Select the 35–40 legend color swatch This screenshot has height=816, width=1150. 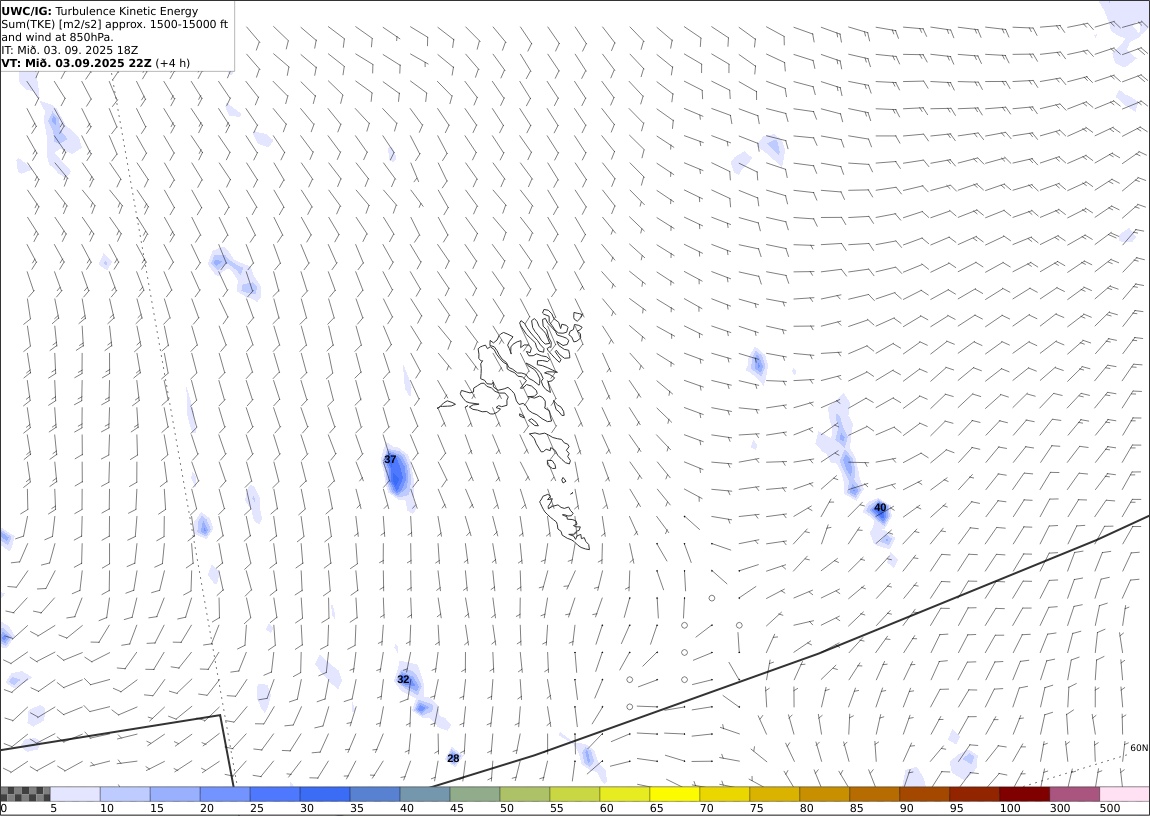pos(375,794)
